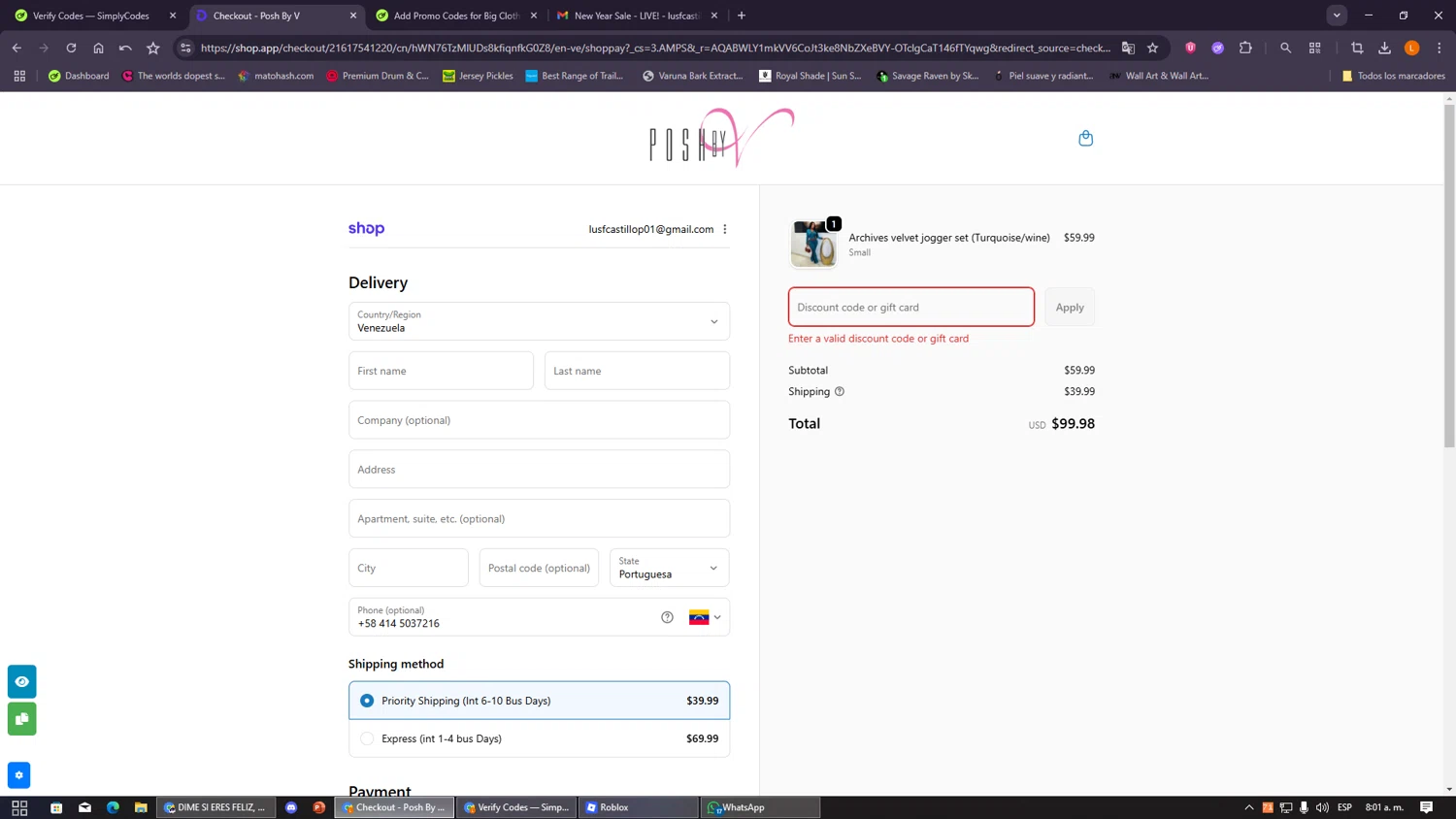The height and width of the screenshot is (819, 1456).
Task: Open WhatsApp from the taskbar
Action: click(x=760, y=807)
